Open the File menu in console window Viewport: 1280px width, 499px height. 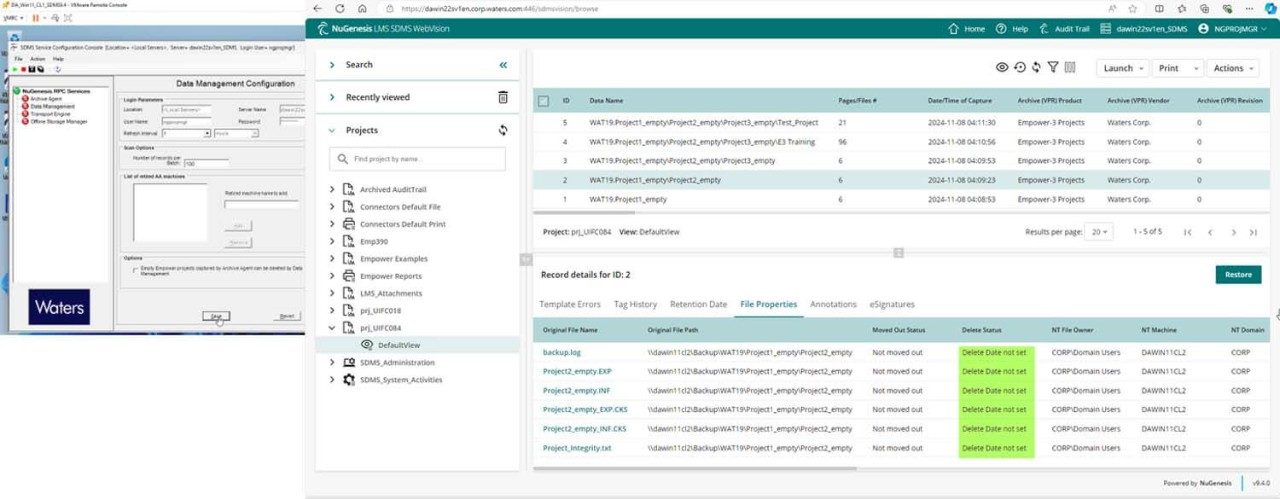pos(18,59)
